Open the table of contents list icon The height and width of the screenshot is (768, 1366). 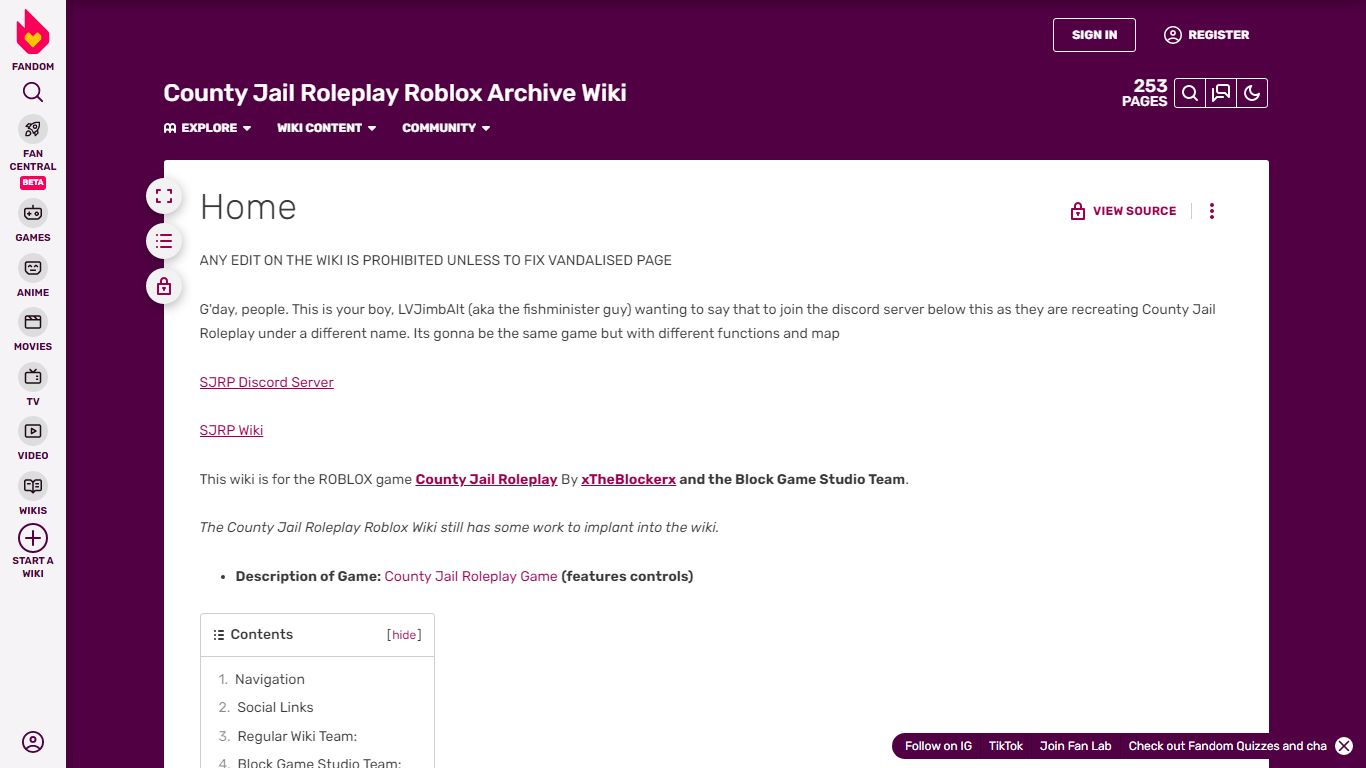(x=164, y=241)
